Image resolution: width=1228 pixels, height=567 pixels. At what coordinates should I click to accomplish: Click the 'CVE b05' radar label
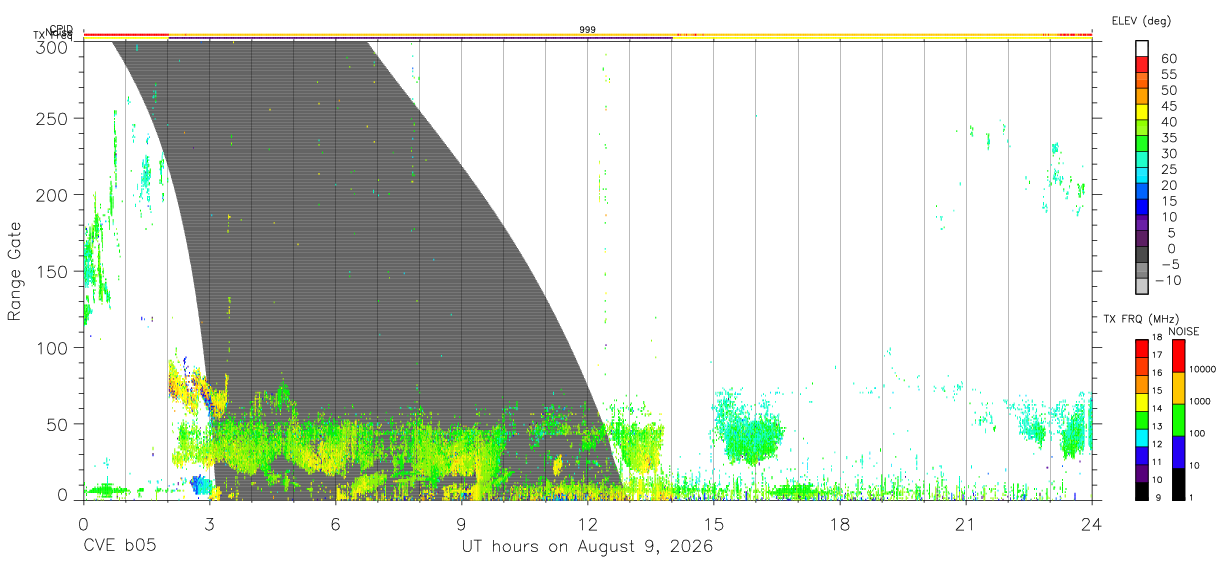pos(118,547)
